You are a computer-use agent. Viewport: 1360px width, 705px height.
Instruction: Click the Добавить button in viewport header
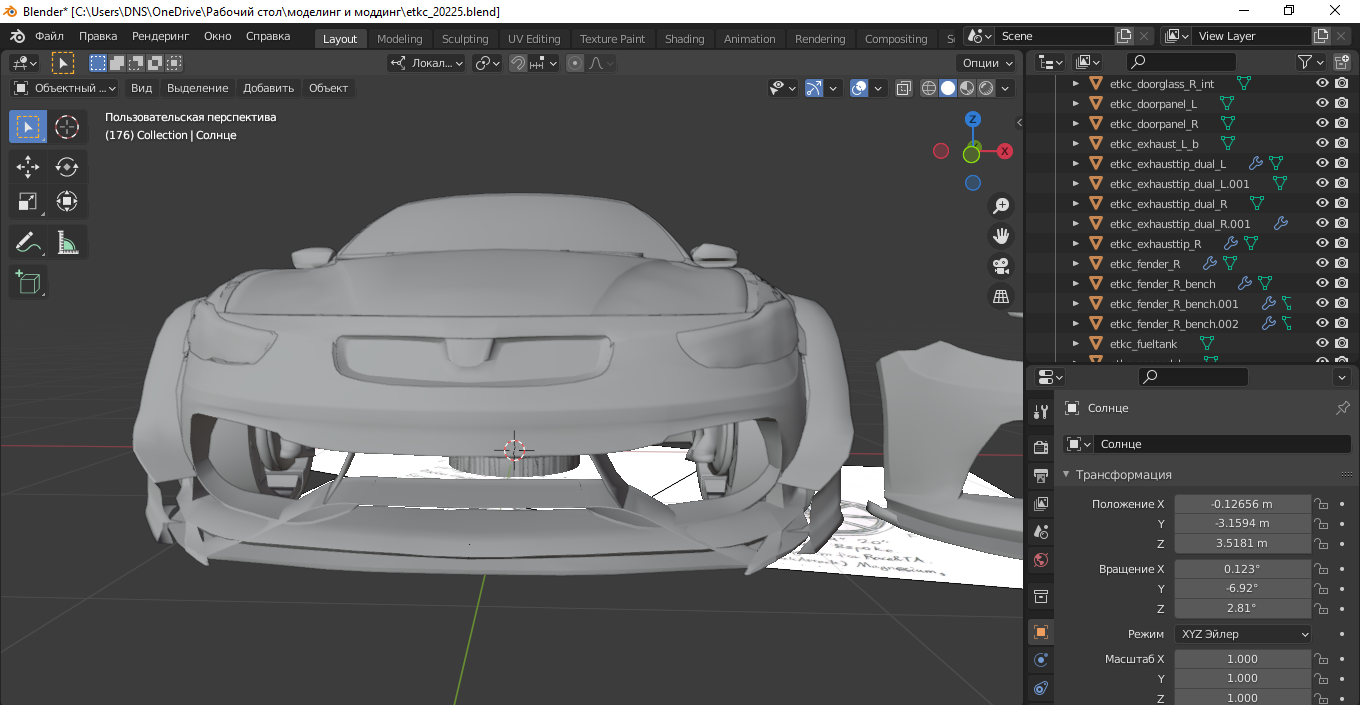point(268,88)
